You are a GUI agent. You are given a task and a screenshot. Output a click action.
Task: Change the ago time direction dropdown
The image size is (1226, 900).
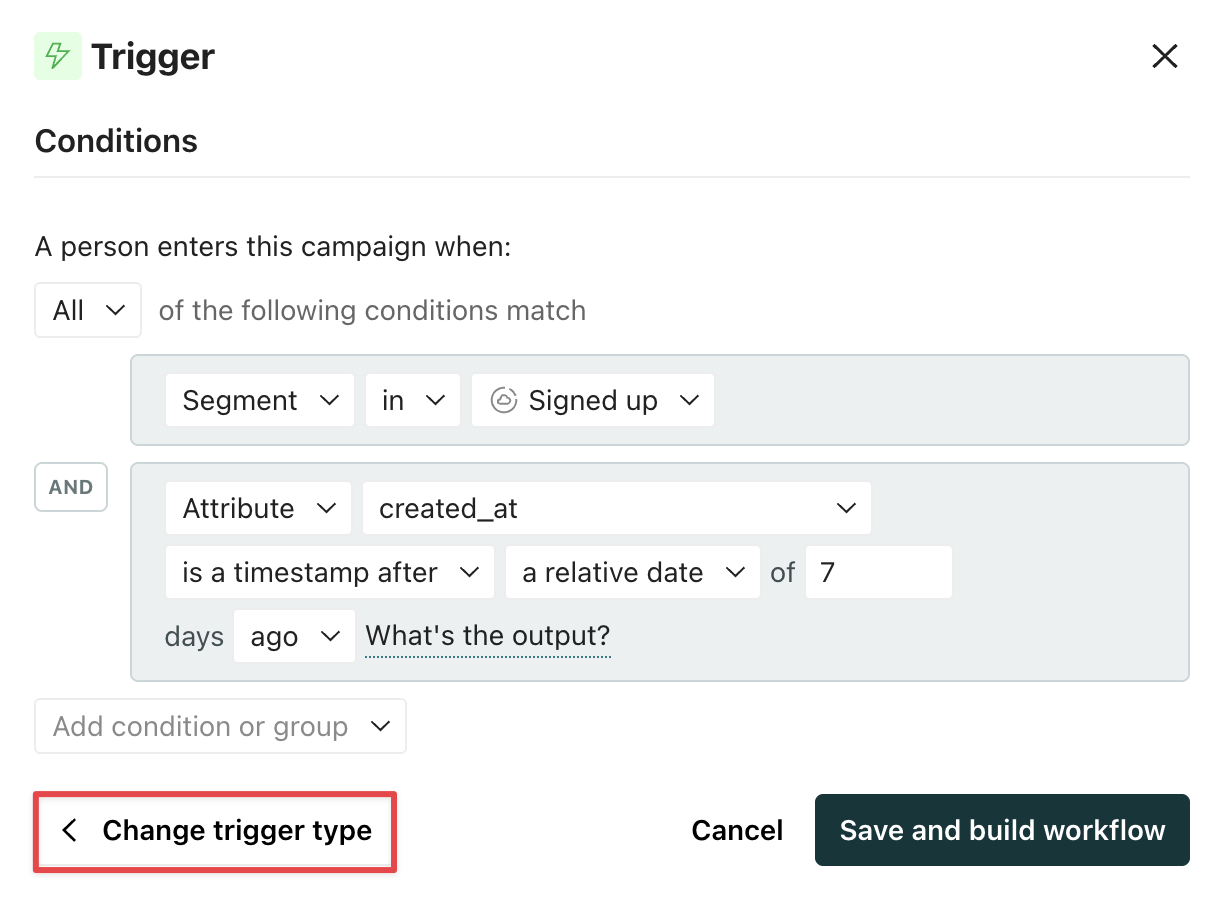click(x=293, y=636)
